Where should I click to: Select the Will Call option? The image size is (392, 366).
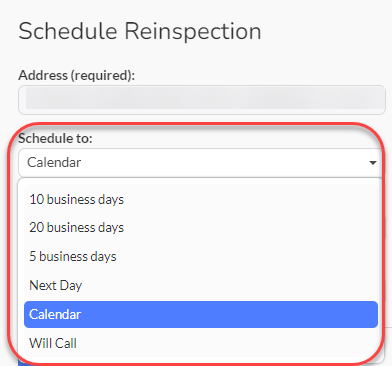(x=201, y=343)
